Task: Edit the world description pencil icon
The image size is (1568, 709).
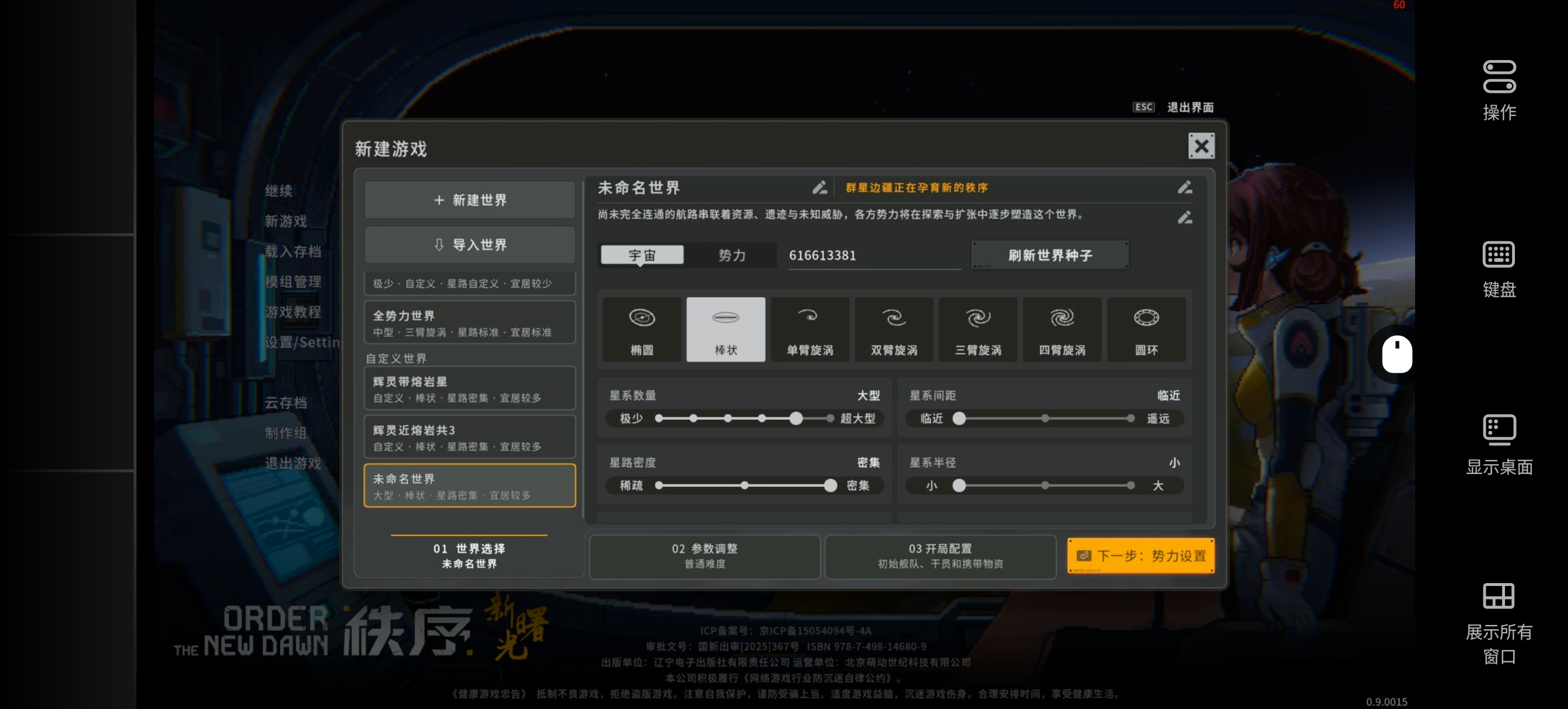Action: (1185, 217)
